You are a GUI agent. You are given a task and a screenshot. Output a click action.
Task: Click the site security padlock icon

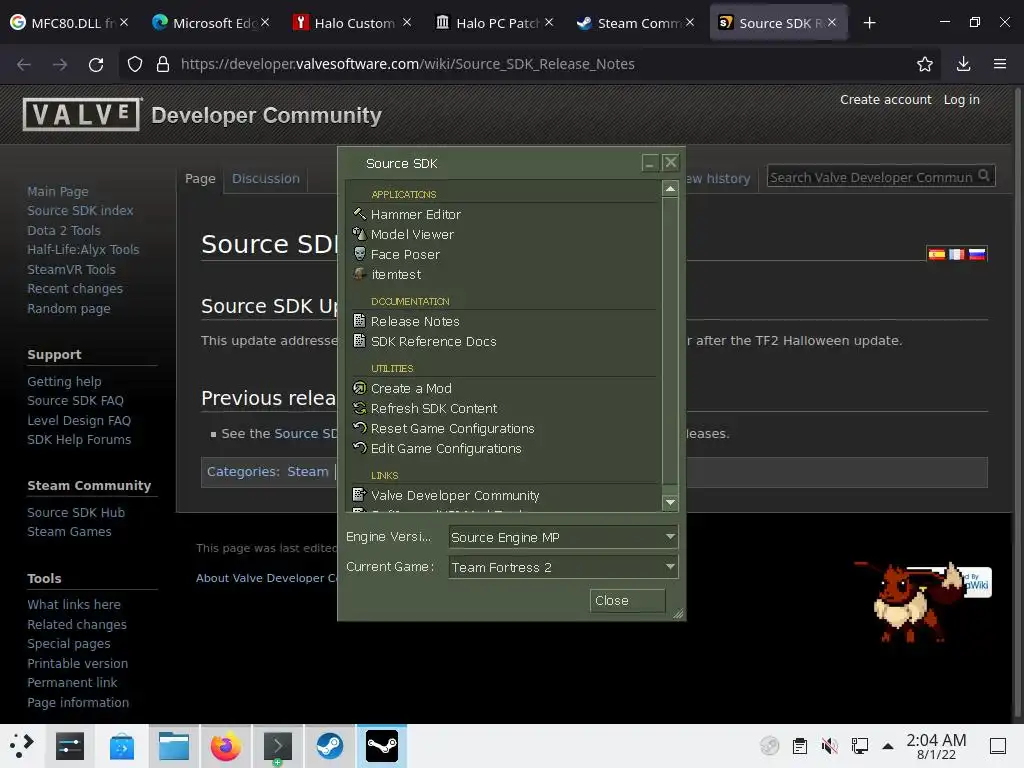163,64
